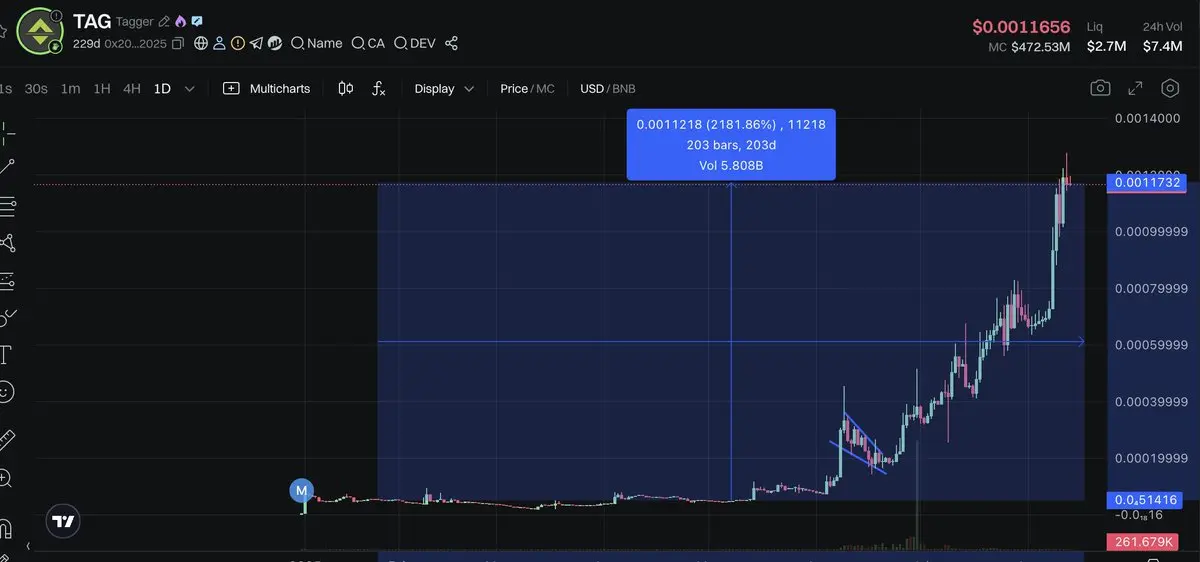The width and height of the screenshot is (1200, 562).
Task: Open the emoji smiley tool
Action: click(x=6, y=392)
